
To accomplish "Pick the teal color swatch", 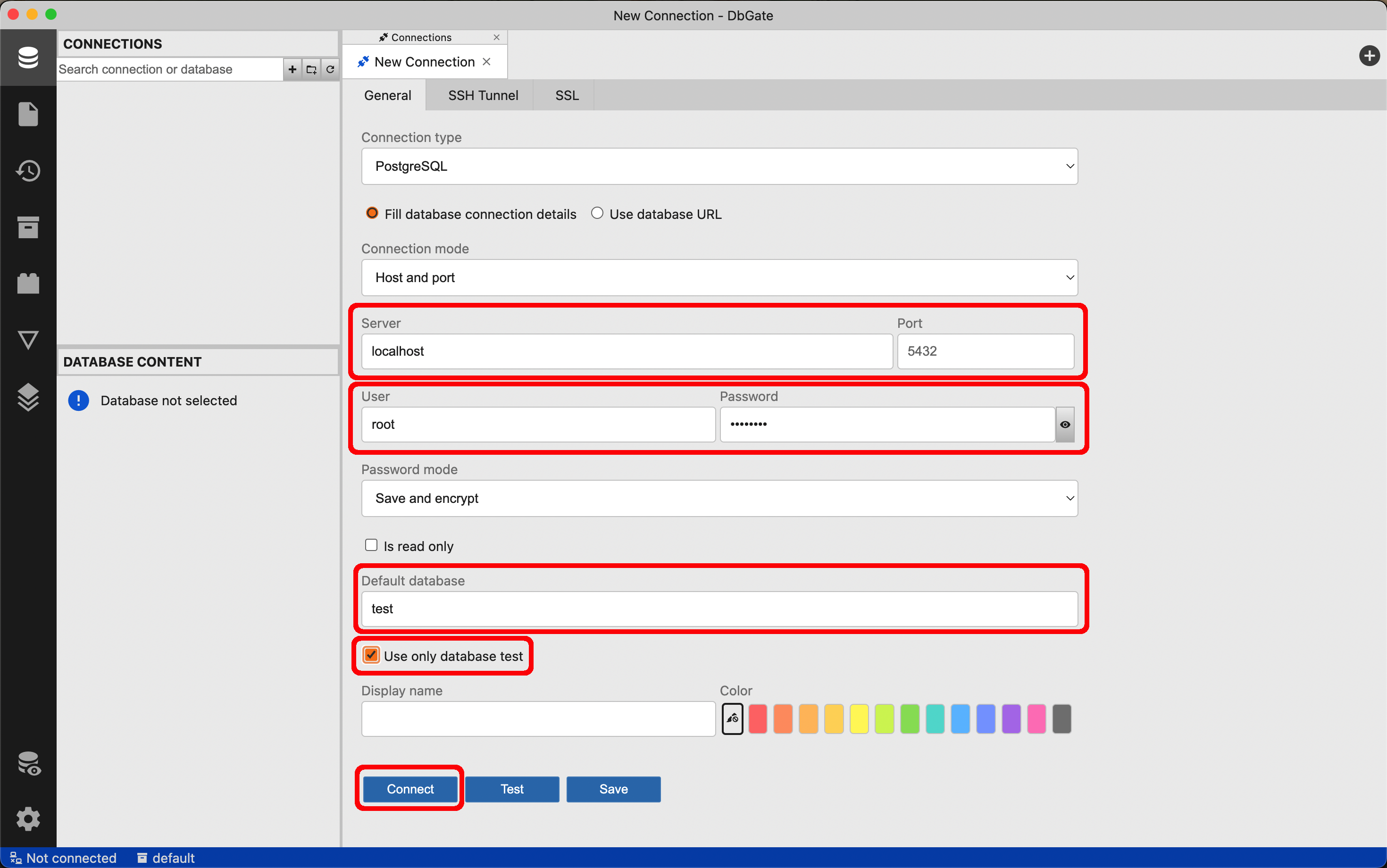I will click(935, 719).
